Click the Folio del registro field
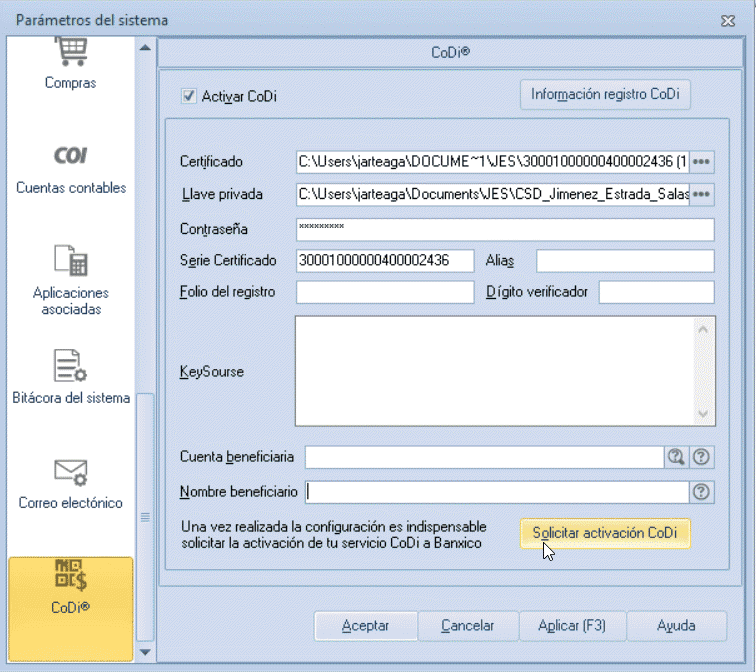Image resolution: width=756 pixels, height=672 pixels. tap(385, 292)
